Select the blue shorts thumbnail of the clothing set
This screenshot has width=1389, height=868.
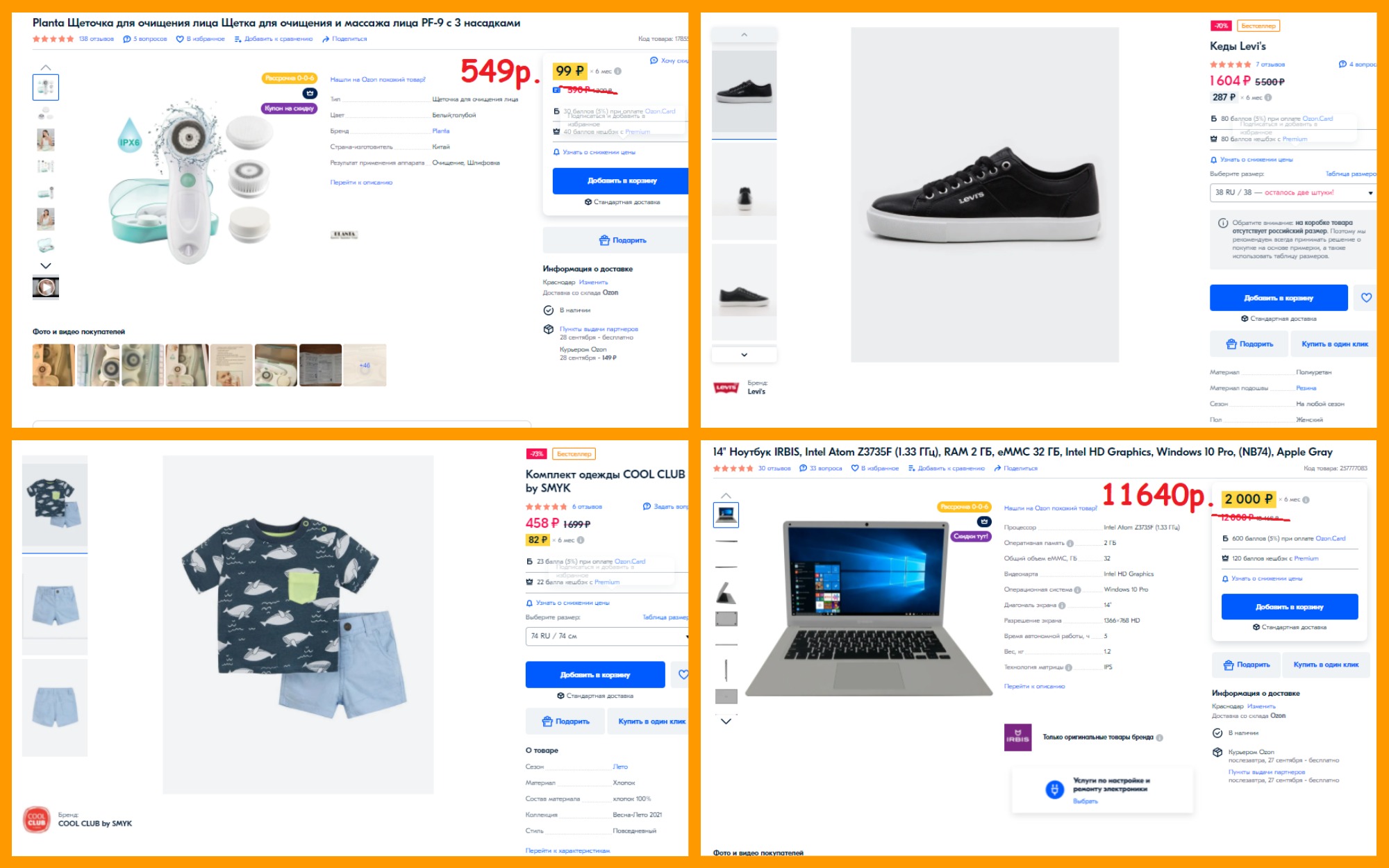[x=55, y=604]
